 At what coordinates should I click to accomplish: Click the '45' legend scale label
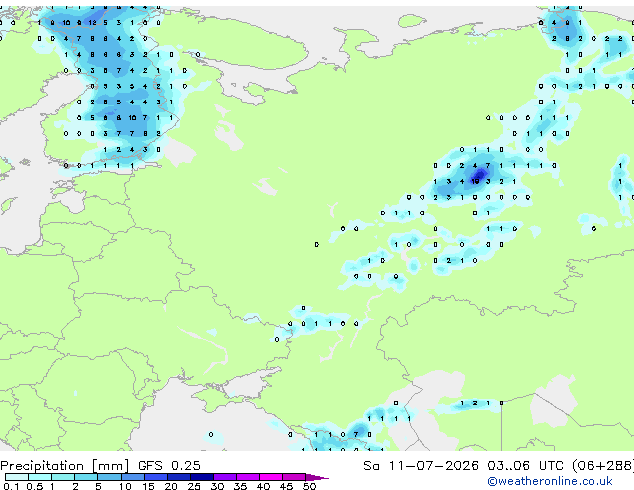click(x=286, y=486)
